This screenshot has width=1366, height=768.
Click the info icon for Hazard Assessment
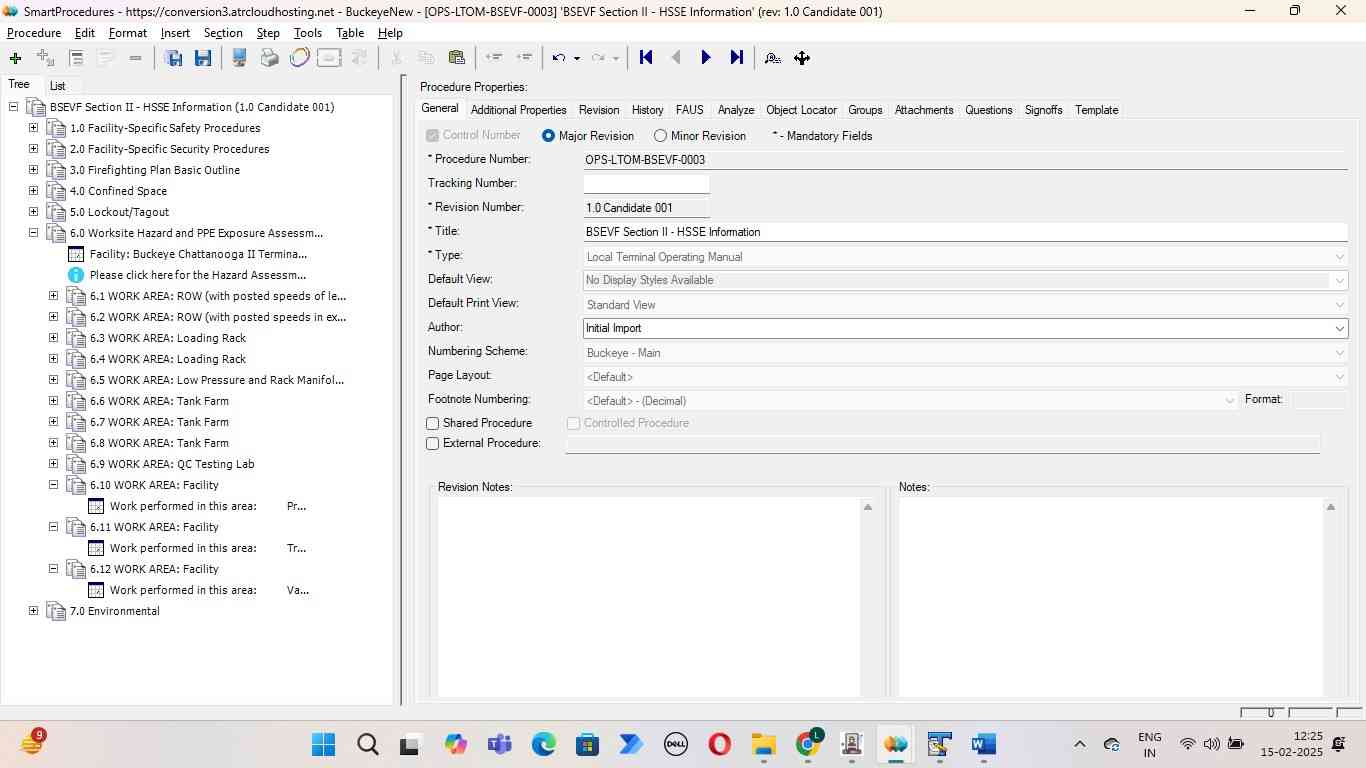76,275
